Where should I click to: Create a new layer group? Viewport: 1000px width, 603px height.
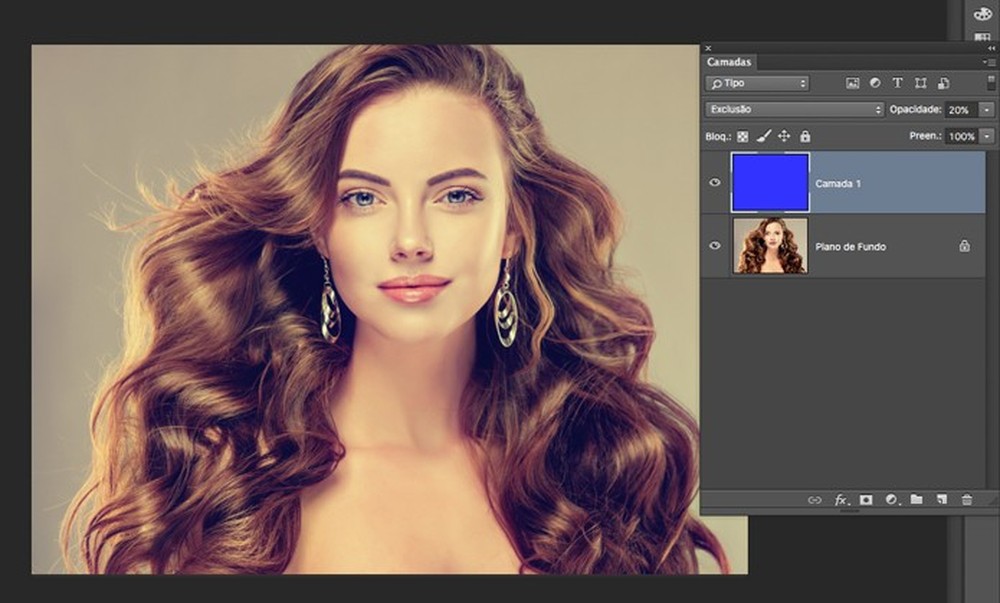click(918, 498)
